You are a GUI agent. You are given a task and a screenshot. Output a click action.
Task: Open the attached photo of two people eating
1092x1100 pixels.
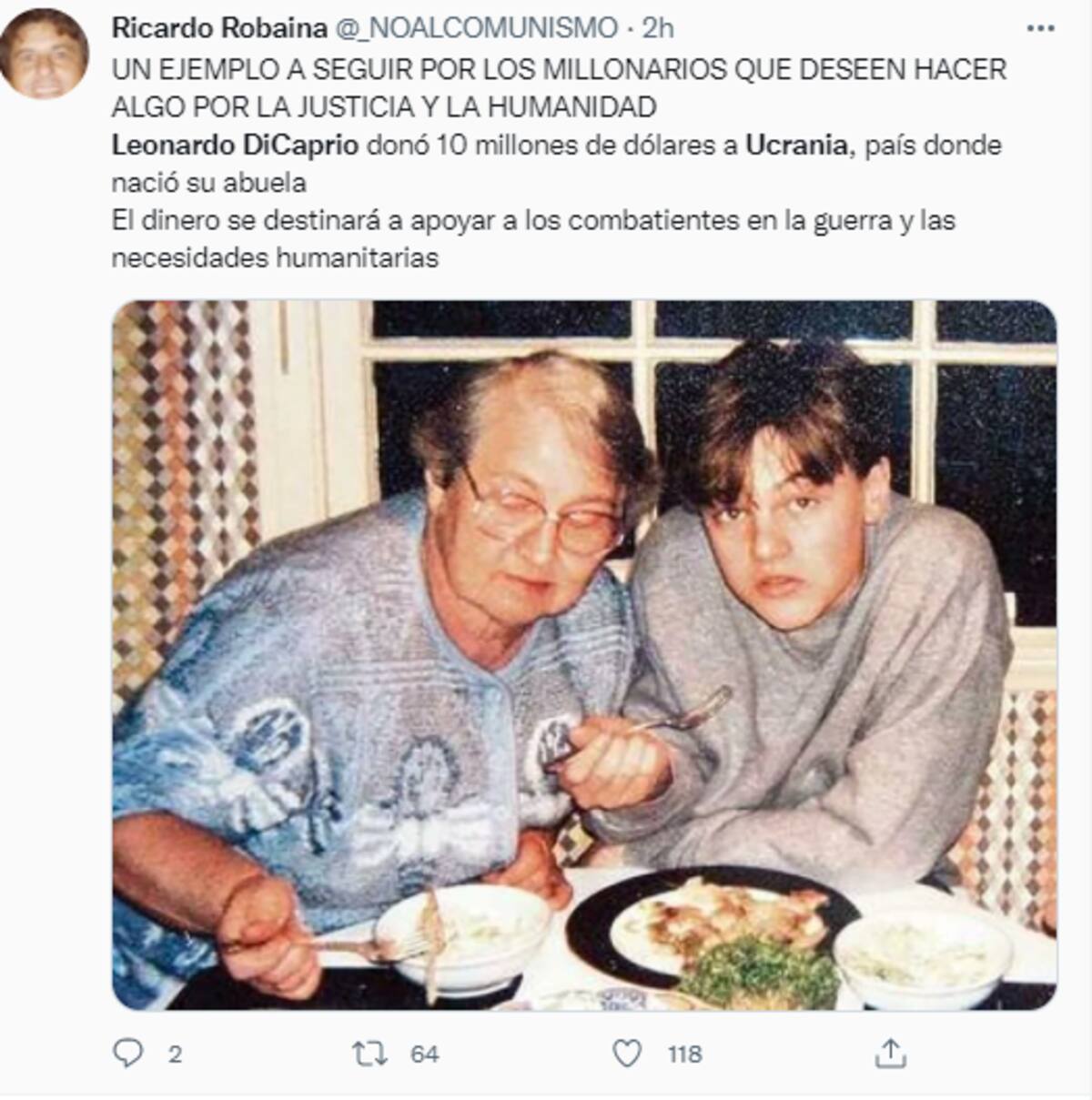pyautogui.click(x=584, y=655)
